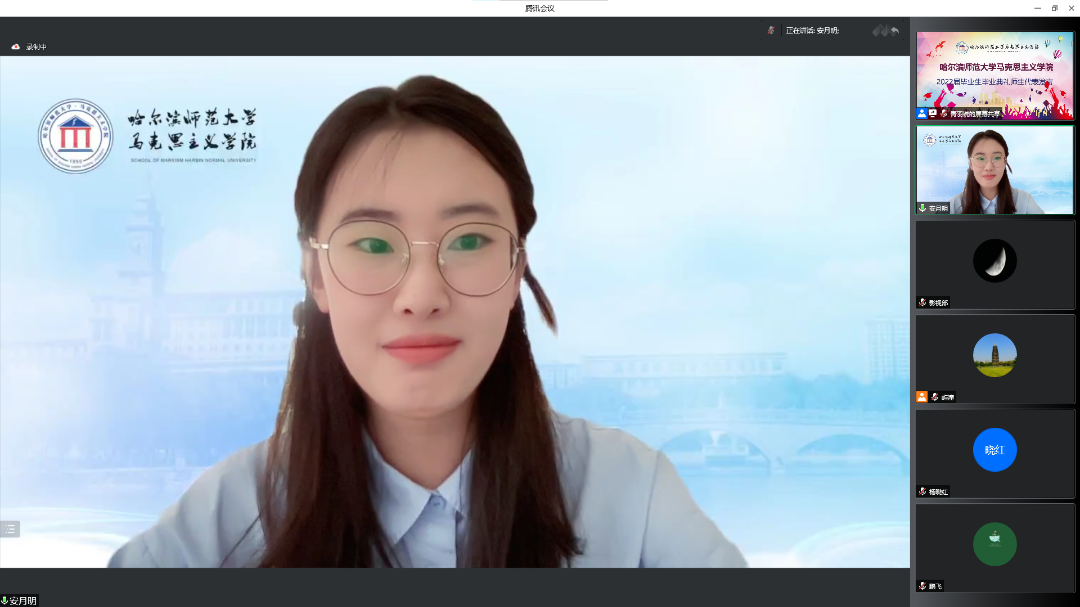This screenshot has width=1080, height=607.
Task: Restore down the 腾讯会议 window
Action: [1054, 8]
